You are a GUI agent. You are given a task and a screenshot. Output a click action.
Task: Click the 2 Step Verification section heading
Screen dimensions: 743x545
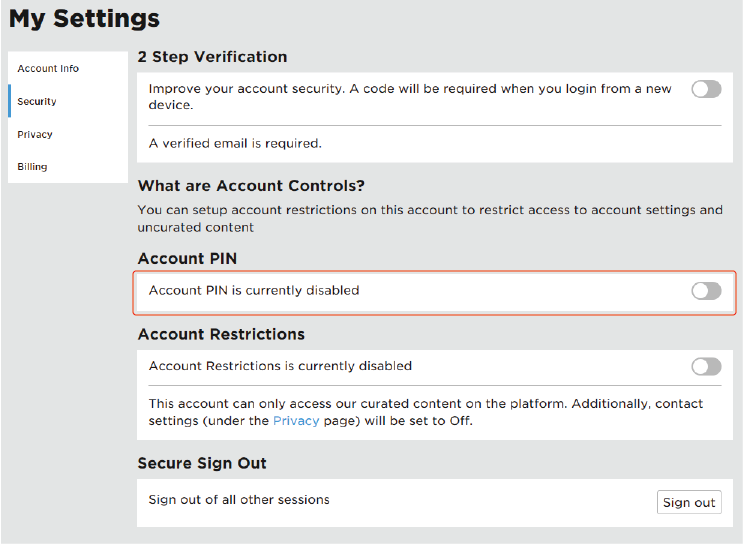coord(212,57)
